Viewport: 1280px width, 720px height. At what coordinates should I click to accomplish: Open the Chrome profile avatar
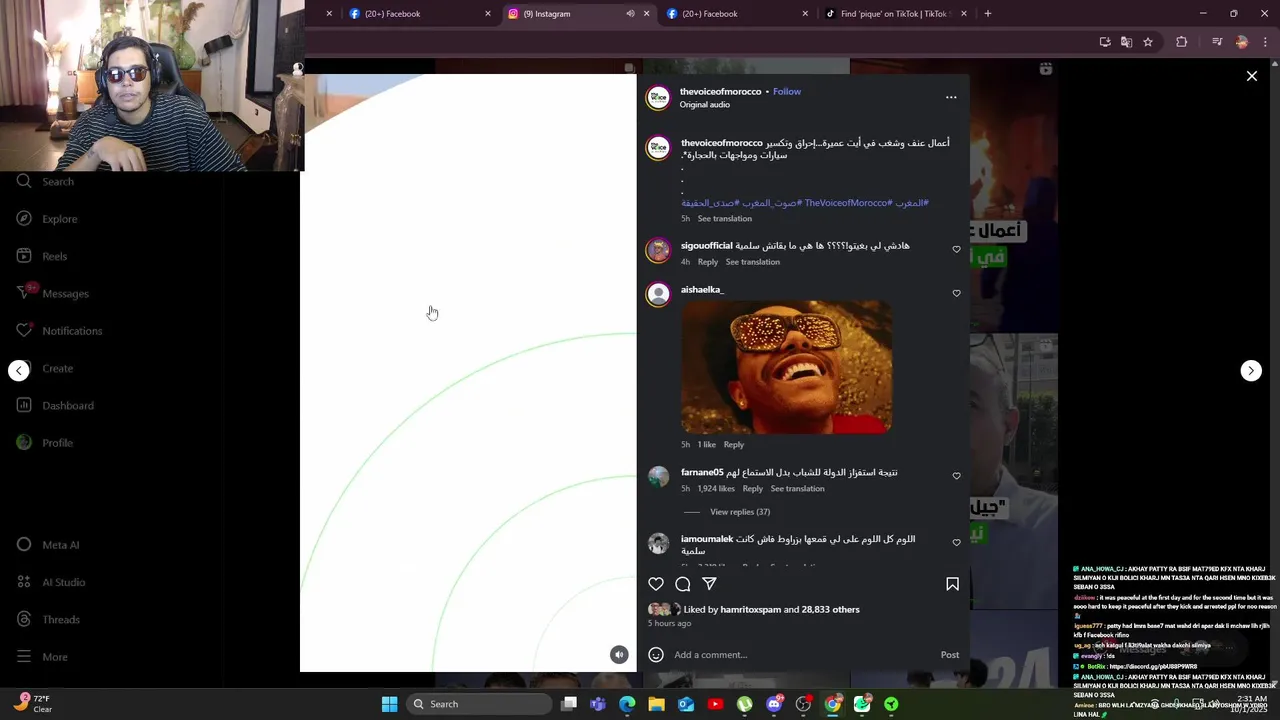pos(1242,42)
